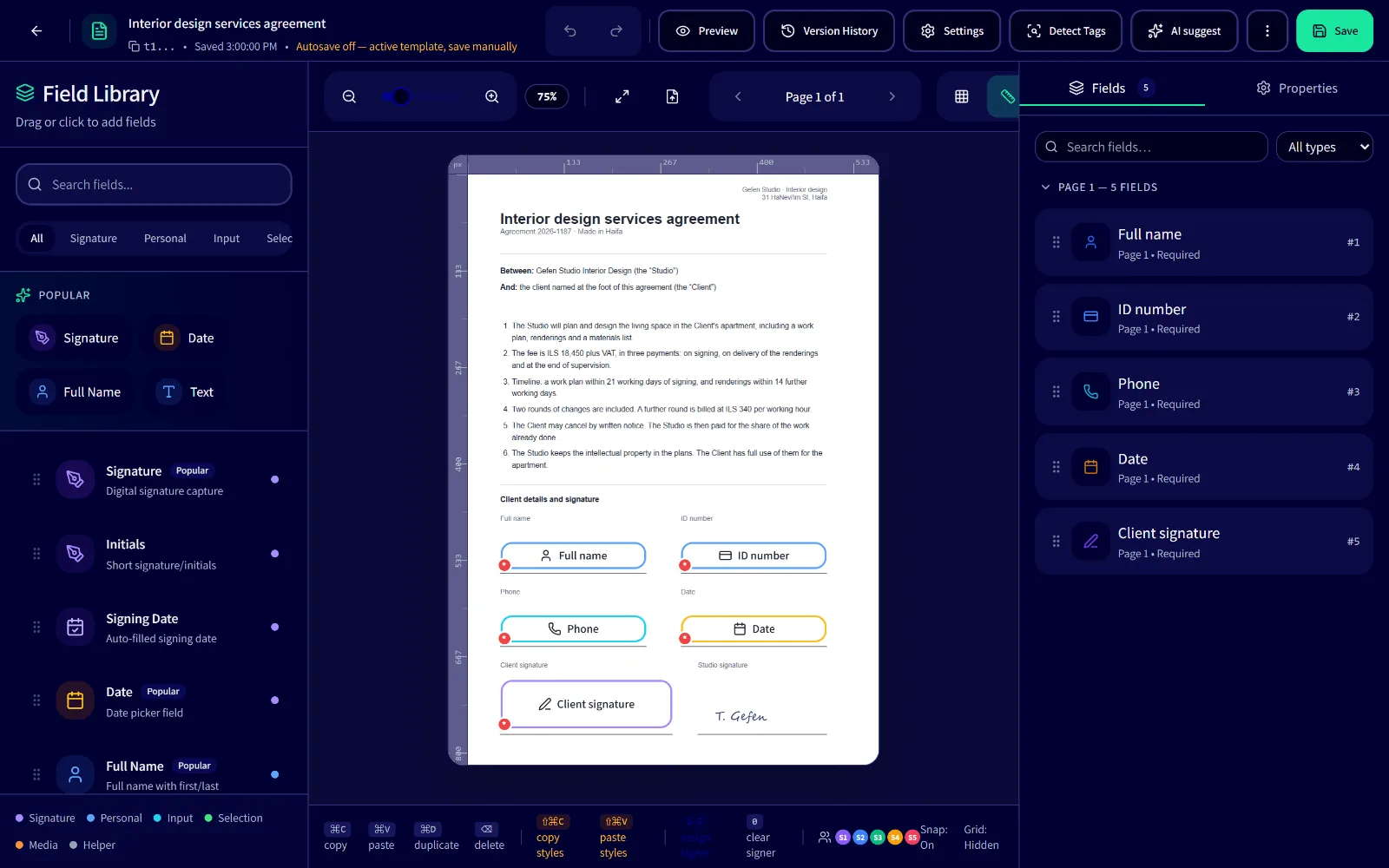Toggle the grid display icon
The image size is (1389, 868).
pyautogui.click(x=962, y=96)
